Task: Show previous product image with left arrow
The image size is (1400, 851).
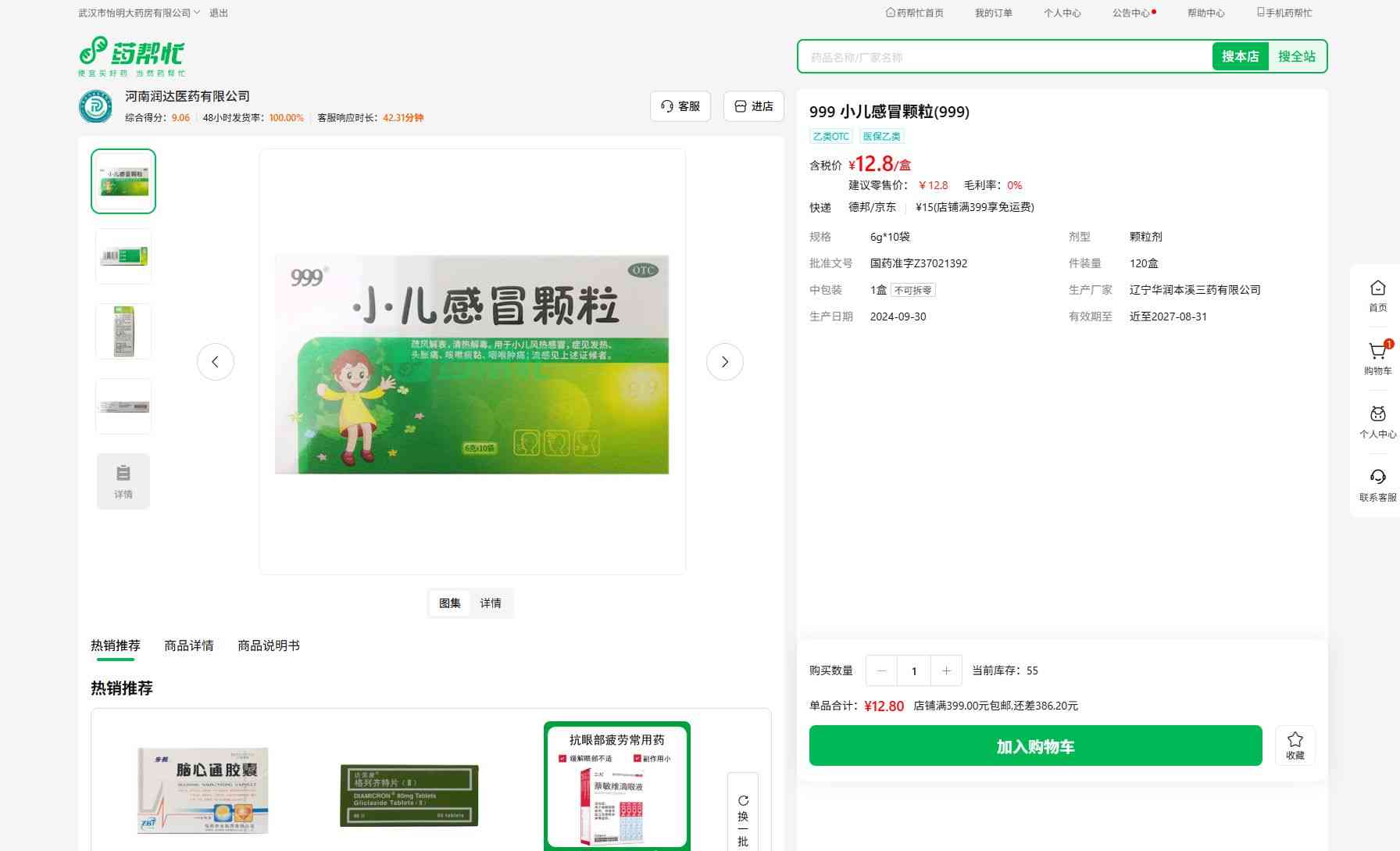Action: (216, 362)
